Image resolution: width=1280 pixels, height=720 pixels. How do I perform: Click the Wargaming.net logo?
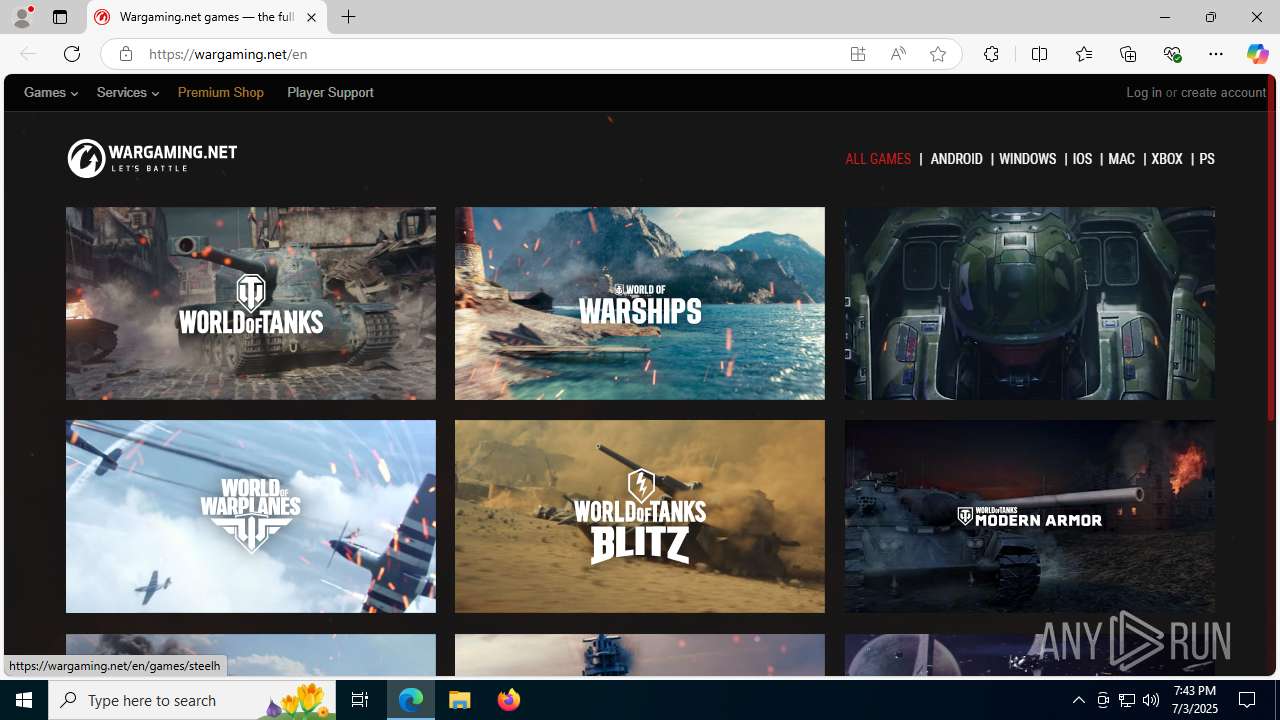click(x=152, y=158)
